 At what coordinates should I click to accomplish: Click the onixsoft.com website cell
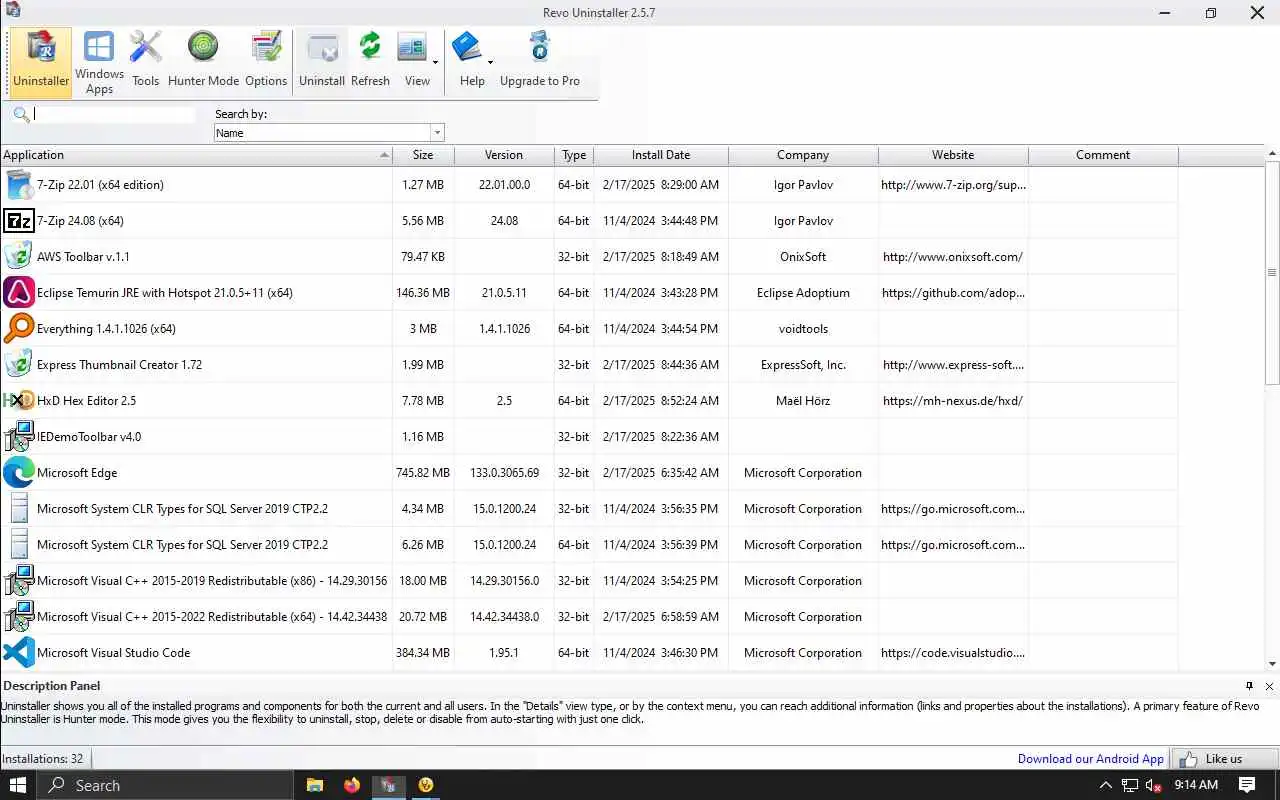coord(953,257)
